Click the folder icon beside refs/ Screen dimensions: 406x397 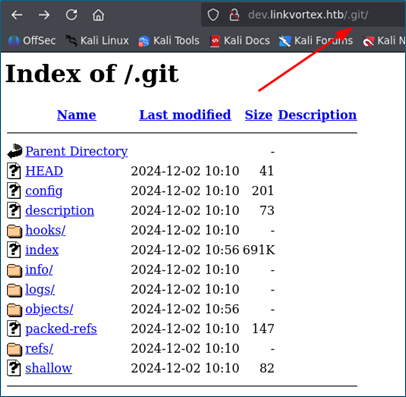pos(14,349)
